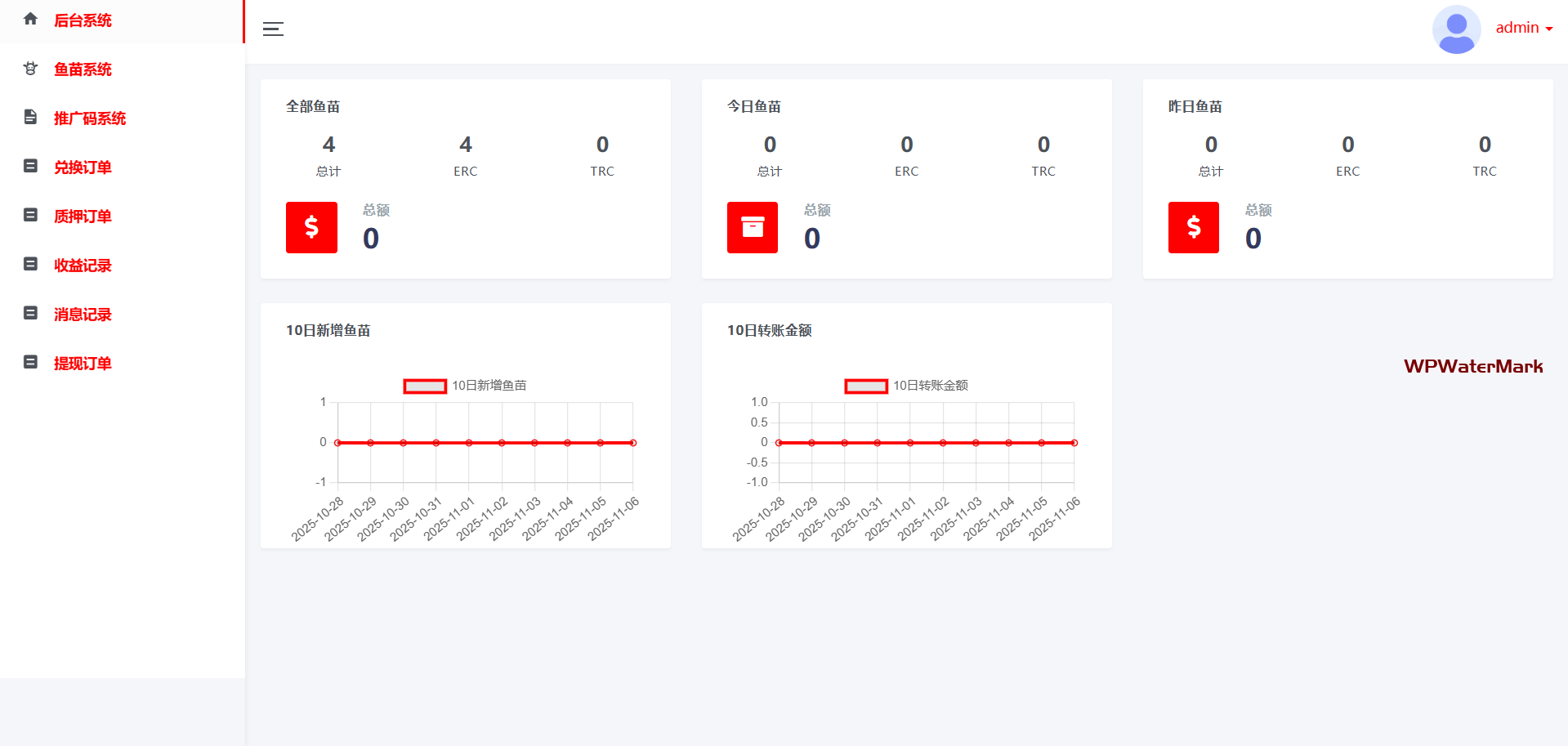Expand the 推广码系统 sidebar menu
The image size is (1568, 746).
coord(90,118)
